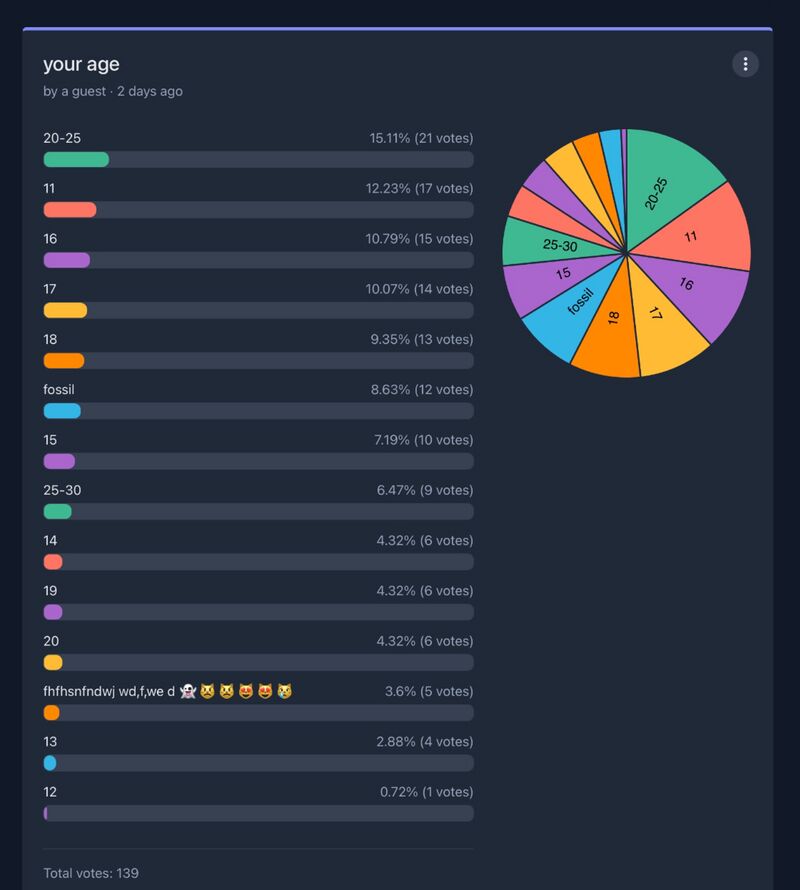This screenshot has width=800, height=890.
Task: Click the '15.11% (21 votes)' label
Action: (x=421, y=138)
